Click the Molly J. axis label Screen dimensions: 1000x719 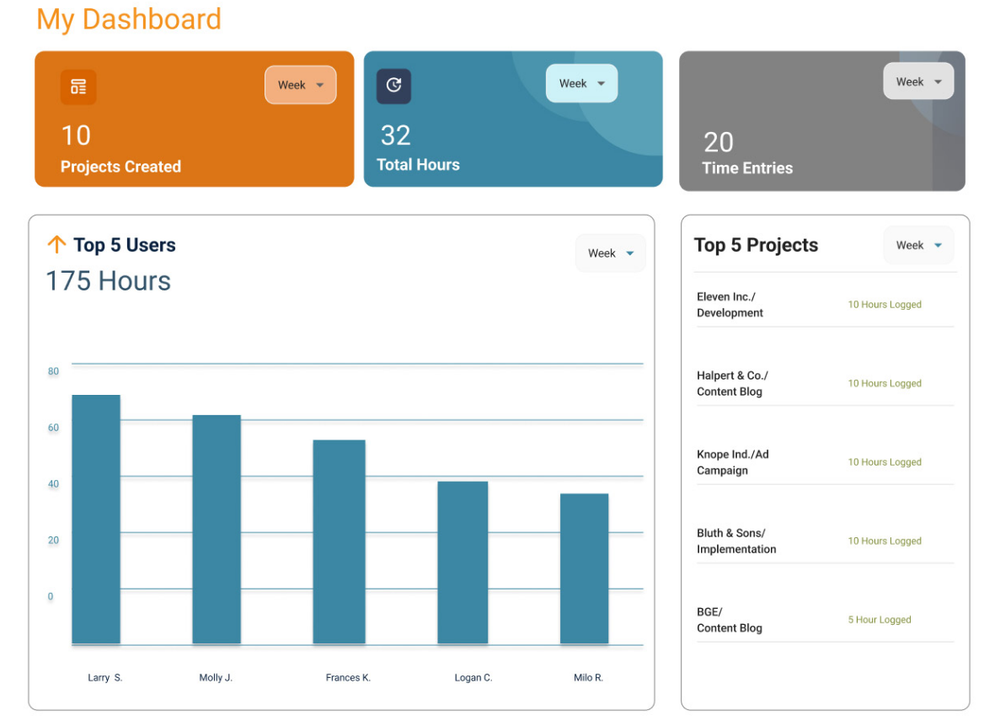pyautogui.click(x=216, y=678)
